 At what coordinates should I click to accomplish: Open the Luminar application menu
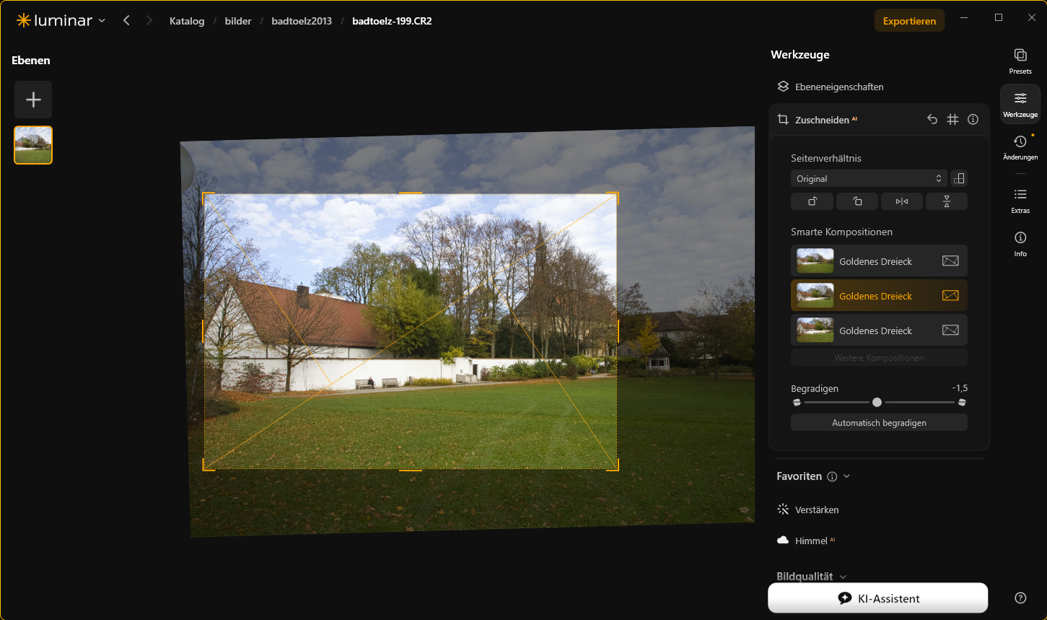pos(61,21)
